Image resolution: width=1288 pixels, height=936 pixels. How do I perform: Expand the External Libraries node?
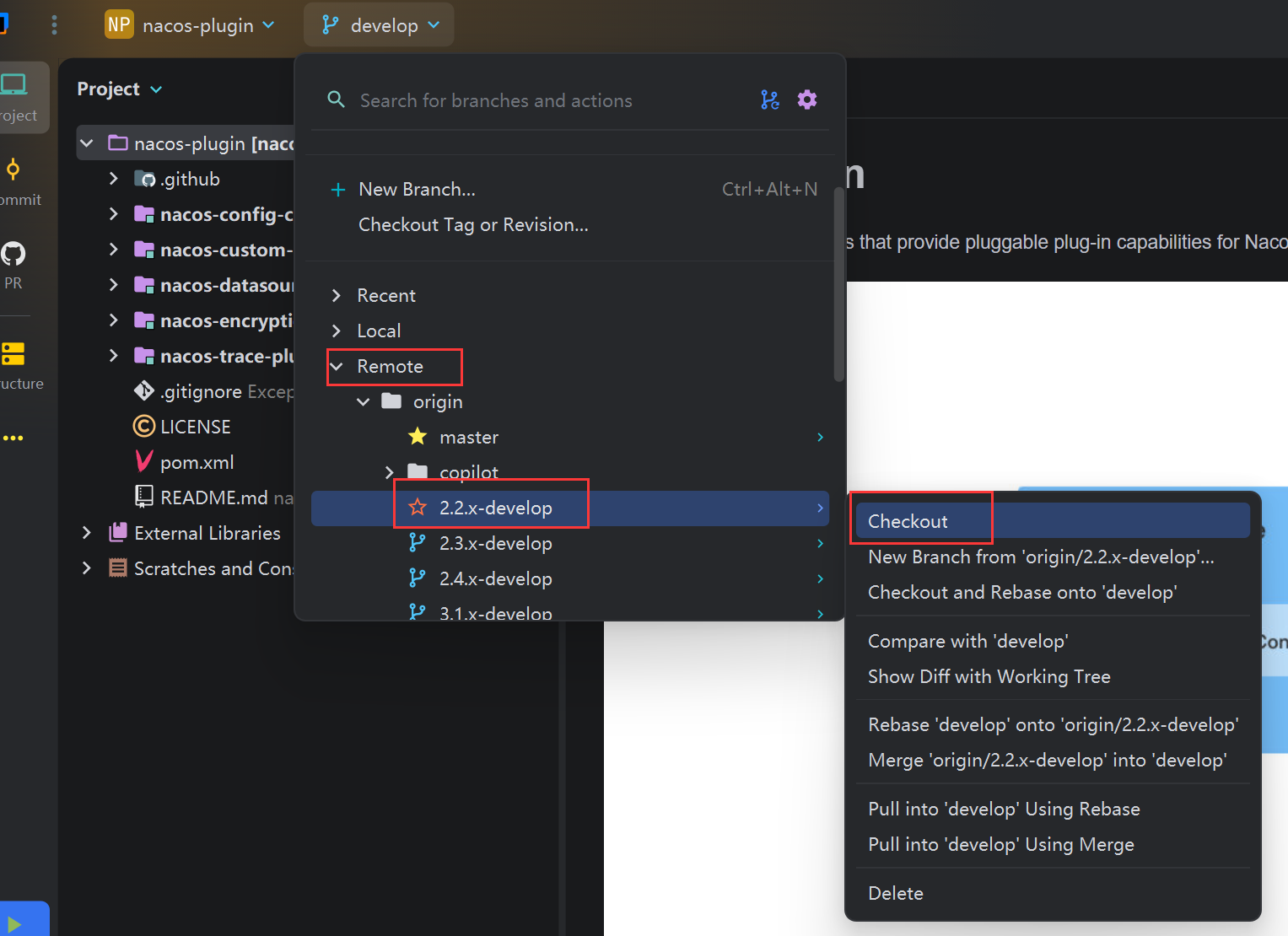(x=86, y=533)
